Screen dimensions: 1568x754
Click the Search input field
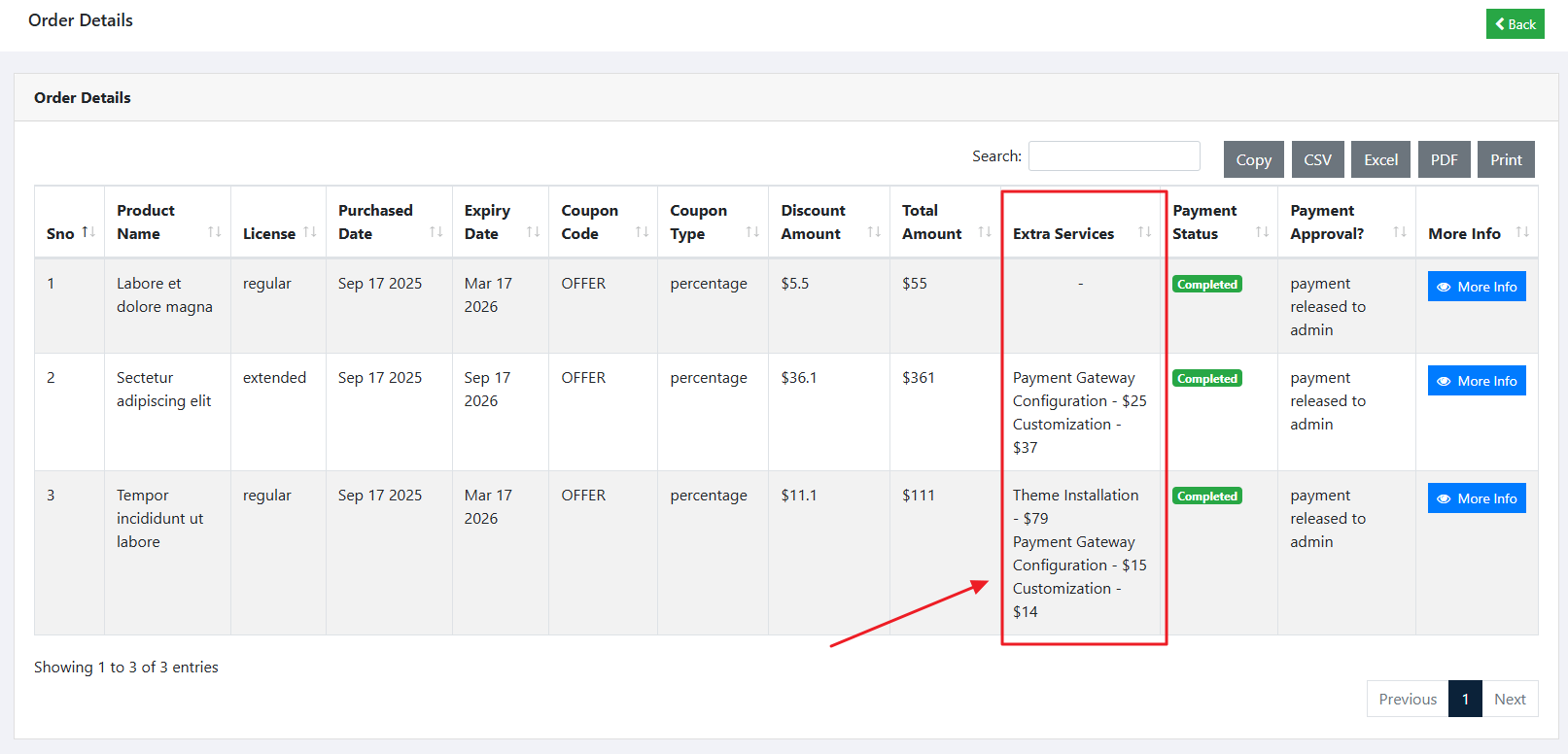[1114, 156]
